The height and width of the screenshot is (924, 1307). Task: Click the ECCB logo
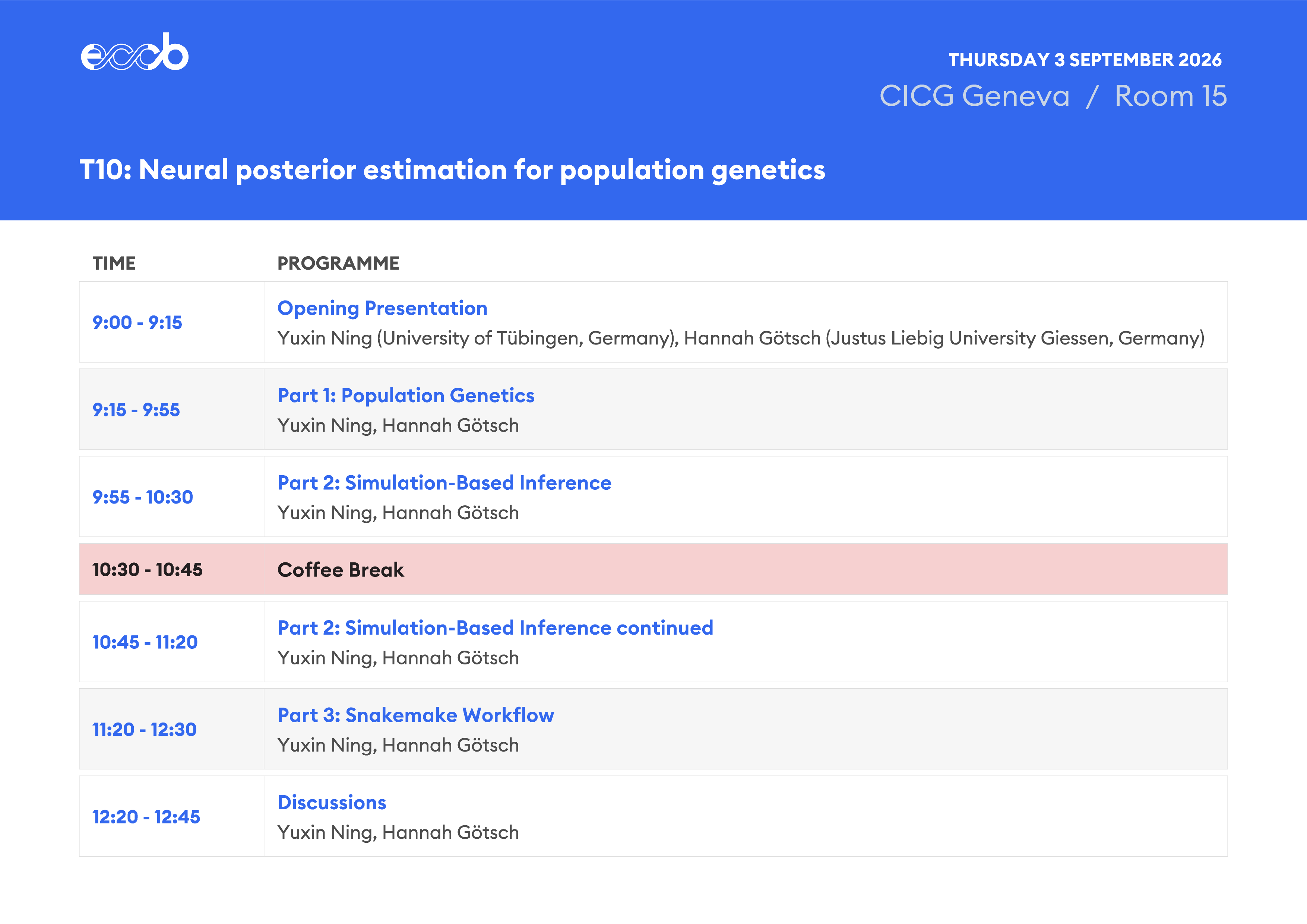tap(135, 52)
